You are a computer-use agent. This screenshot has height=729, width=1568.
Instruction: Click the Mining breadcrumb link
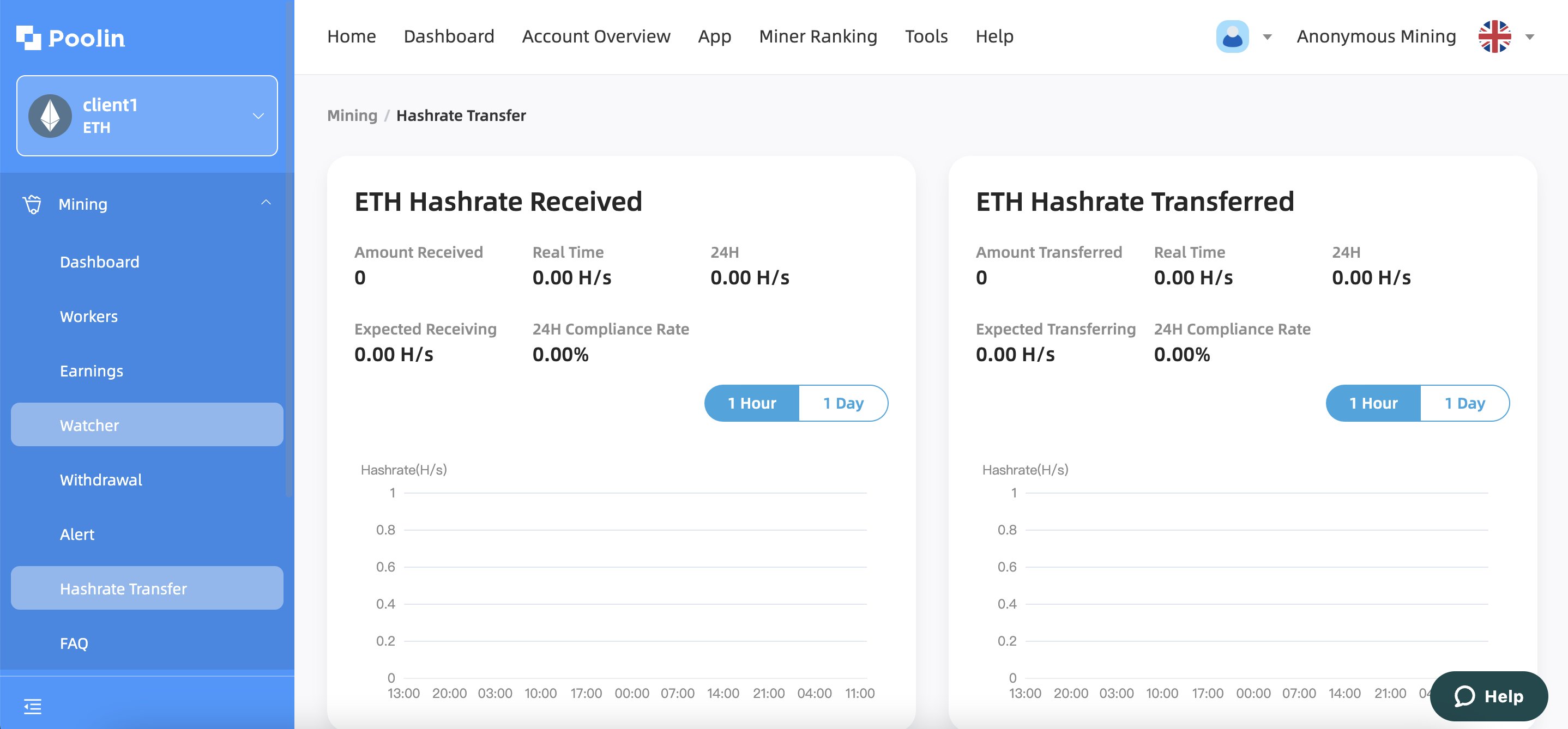[x=352, y=116]
